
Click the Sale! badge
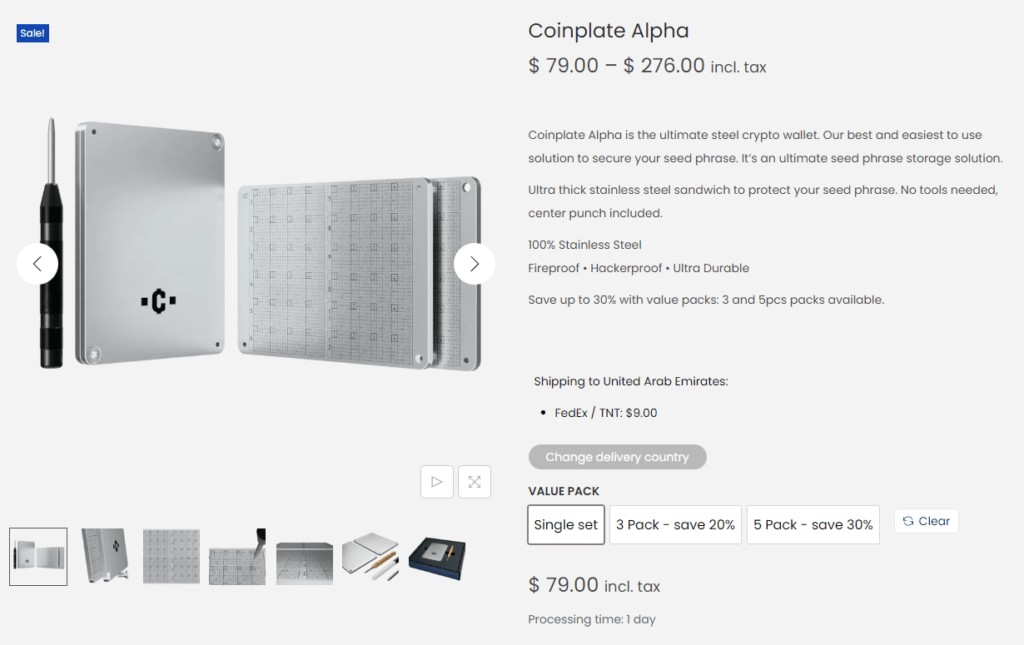click(33, 33)
